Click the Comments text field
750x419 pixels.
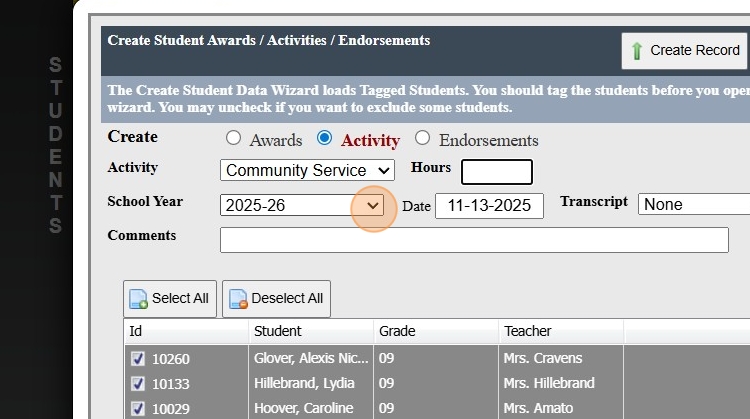(x=474, y=240)
